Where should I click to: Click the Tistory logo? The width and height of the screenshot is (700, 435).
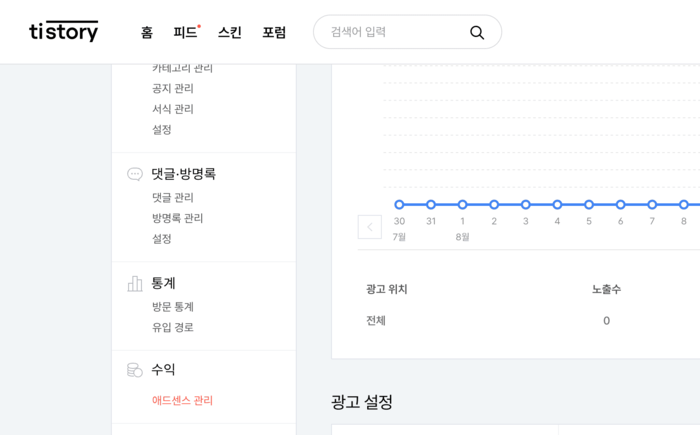coord(64,32)
